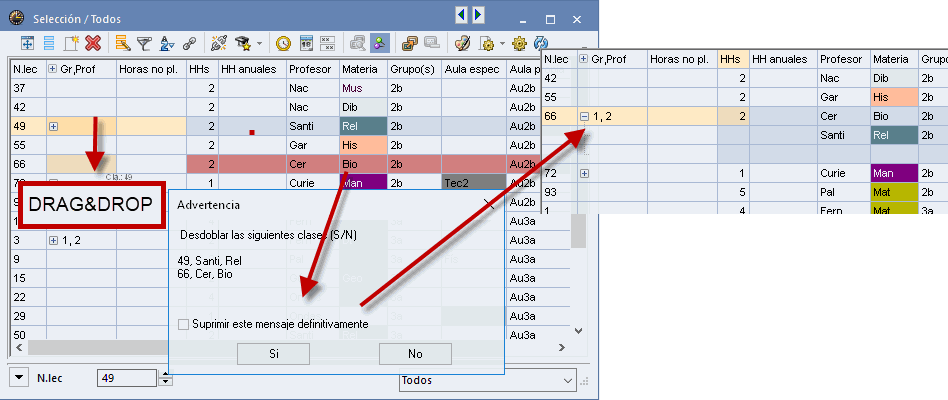Select the purple Man cell in right table
948x400 pixels.
[894, 173]
